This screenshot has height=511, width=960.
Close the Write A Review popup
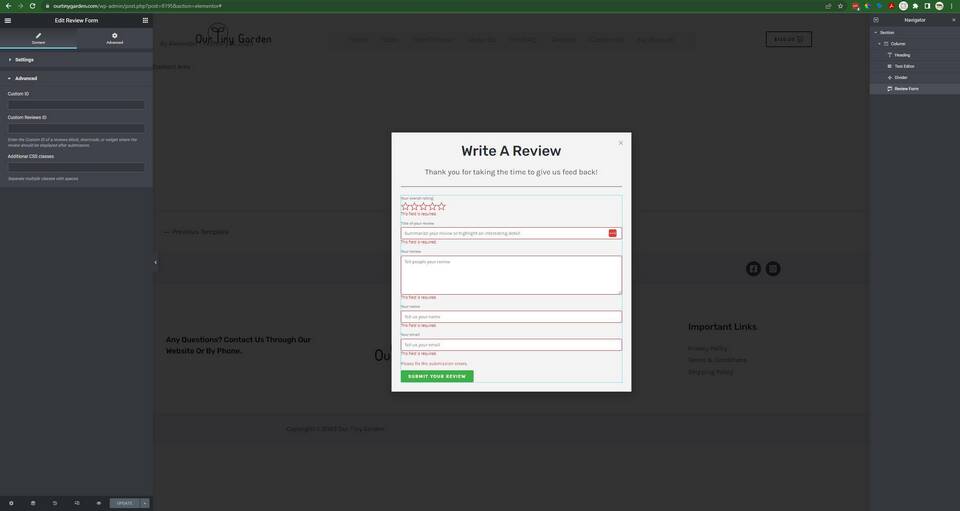(x=621, y=143)
